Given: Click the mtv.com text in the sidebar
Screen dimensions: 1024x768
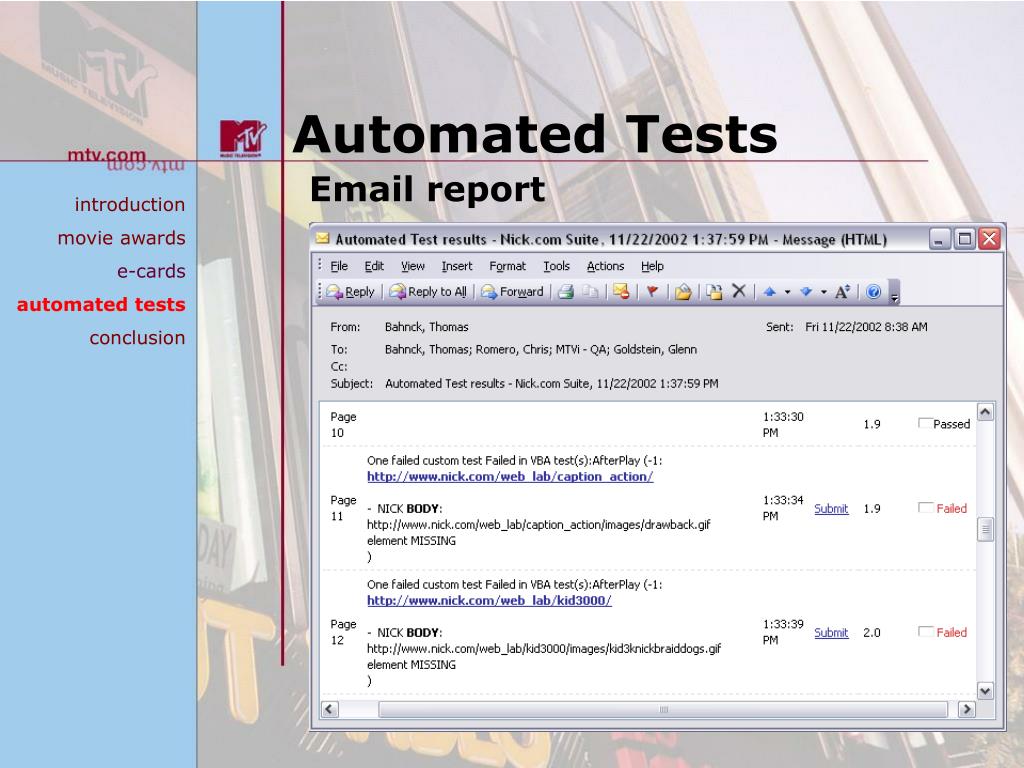Looking at the screenshot, I should [106, 155].
